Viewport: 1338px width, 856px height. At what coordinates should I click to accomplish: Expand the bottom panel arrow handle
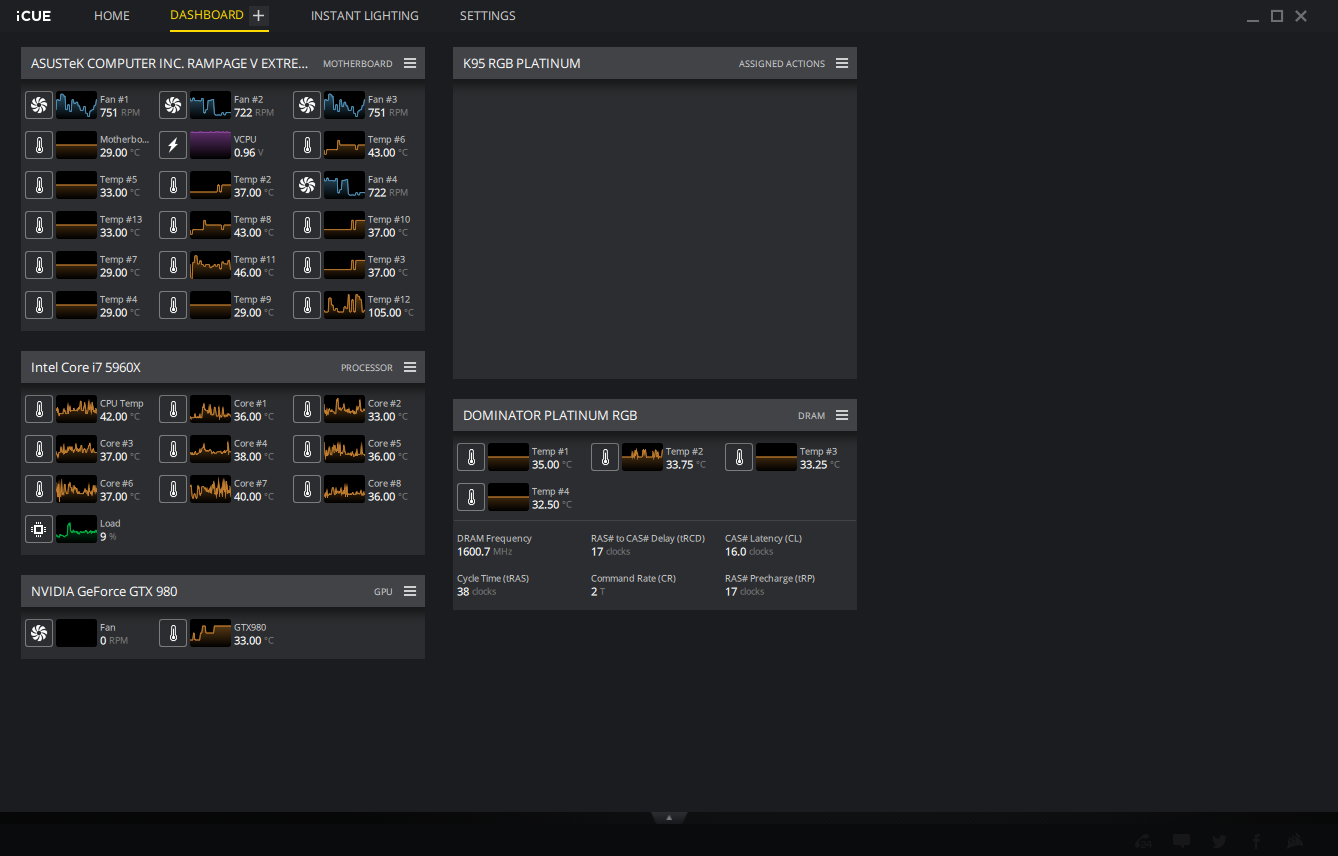669,818
